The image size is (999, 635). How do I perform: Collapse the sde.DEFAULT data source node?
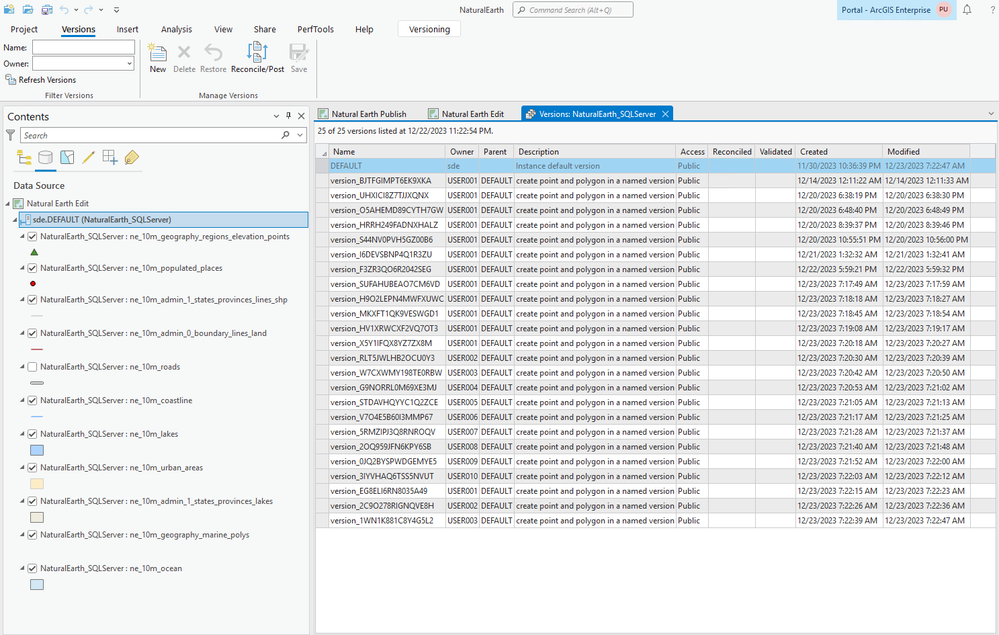pyautogui.click(x=15, y=220)
